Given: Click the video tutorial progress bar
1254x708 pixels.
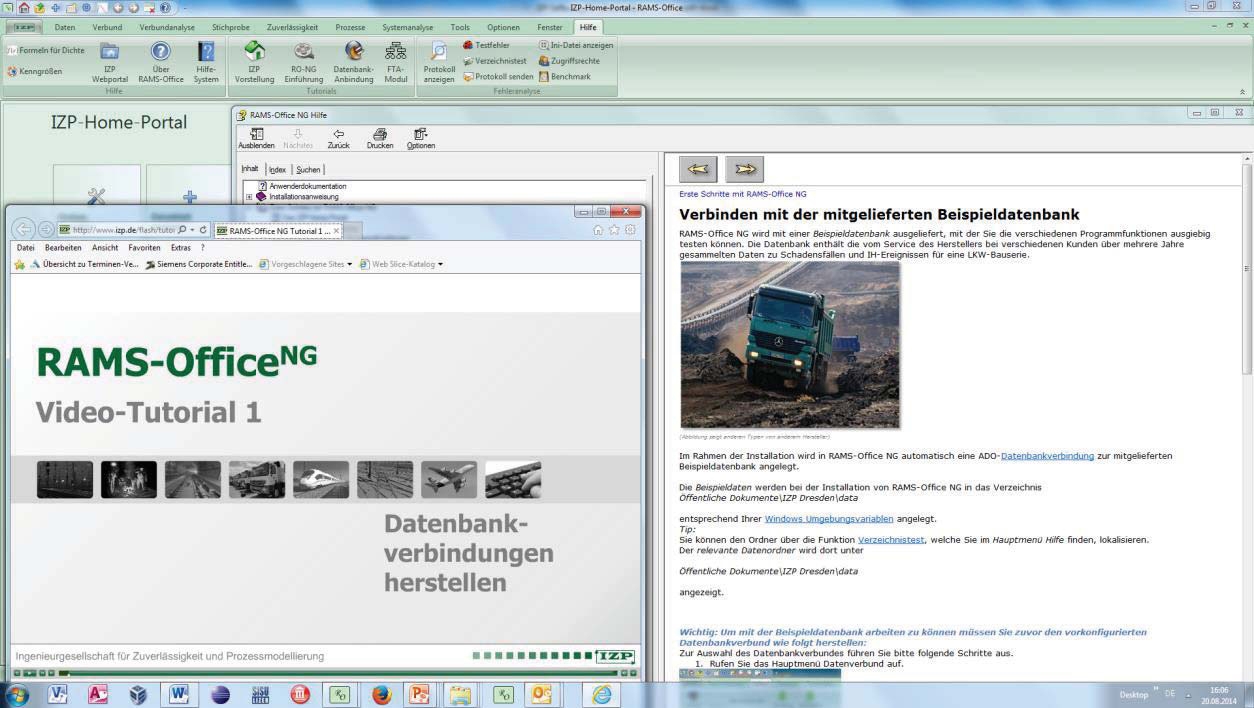Looking at the screenshot, I should tap(337, 673).
